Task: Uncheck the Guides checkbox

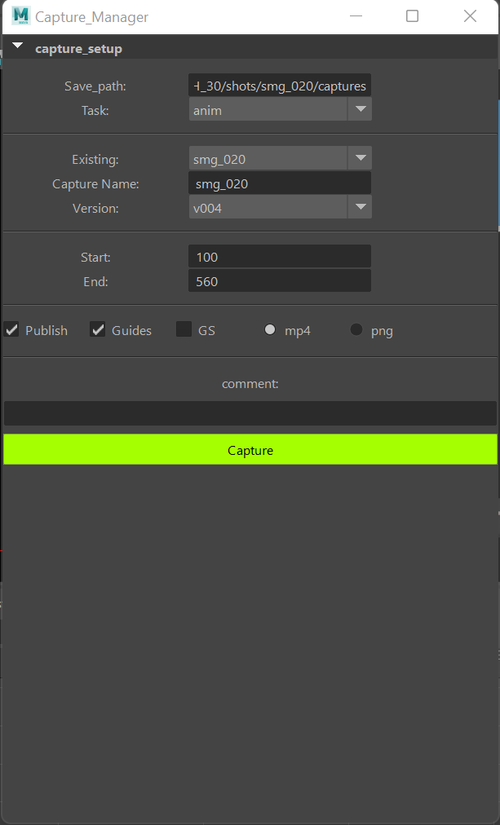Action: click(97, 330)
